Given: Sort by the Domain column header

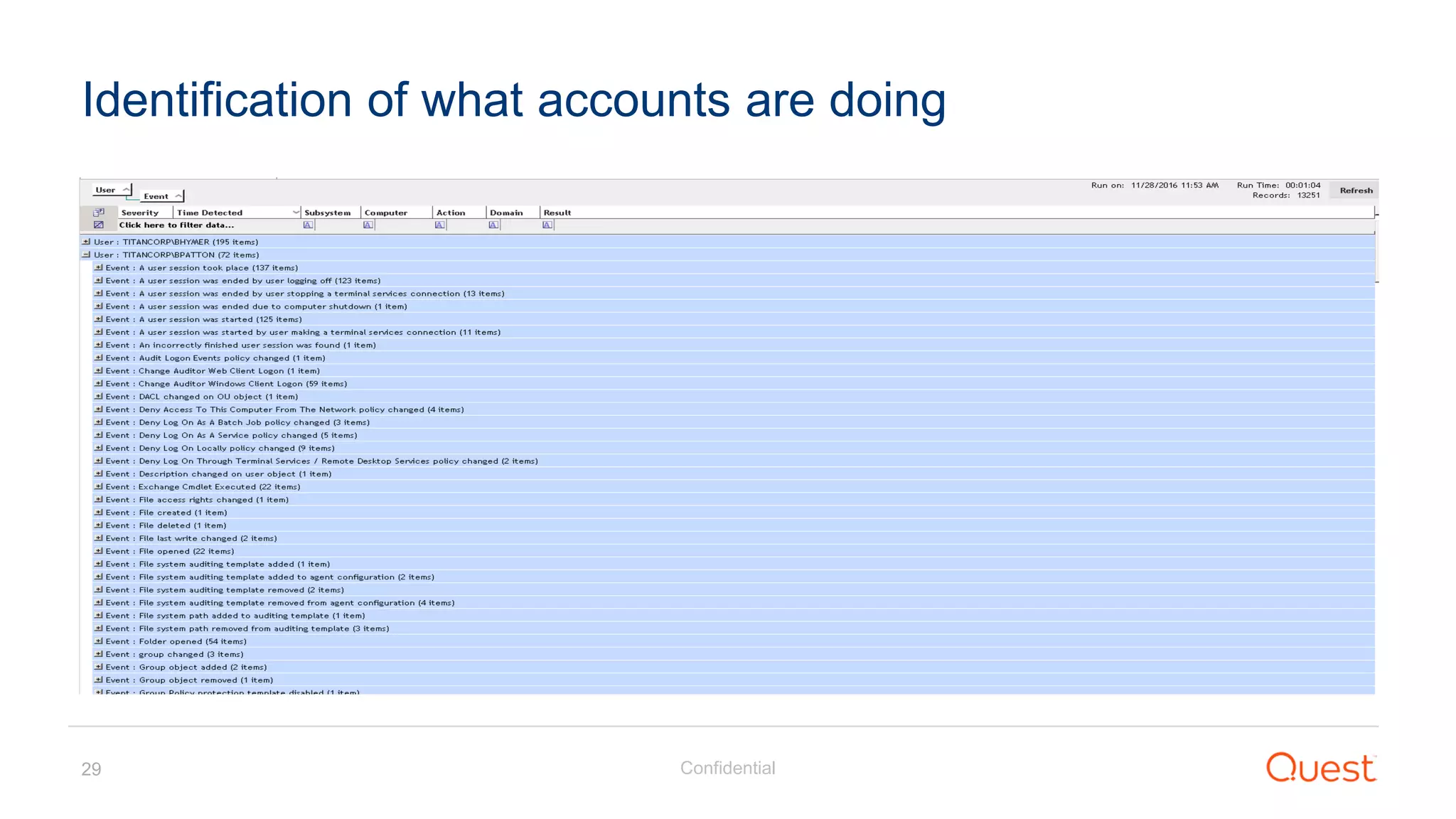Looking at the screenshot, I should point(513,213).
